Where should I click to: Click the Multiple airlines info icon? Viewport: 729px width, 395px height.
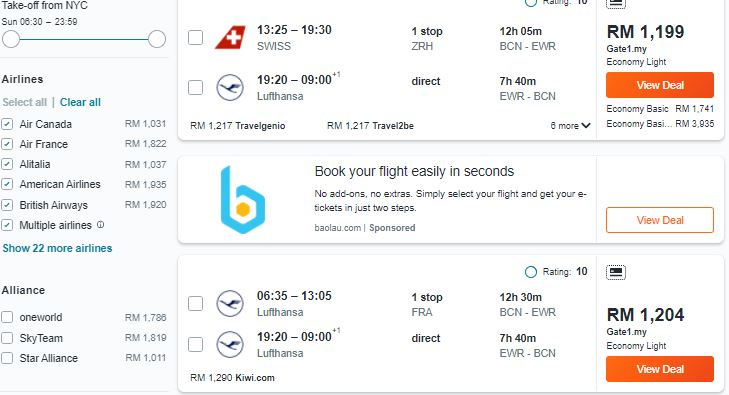[100, 225]
